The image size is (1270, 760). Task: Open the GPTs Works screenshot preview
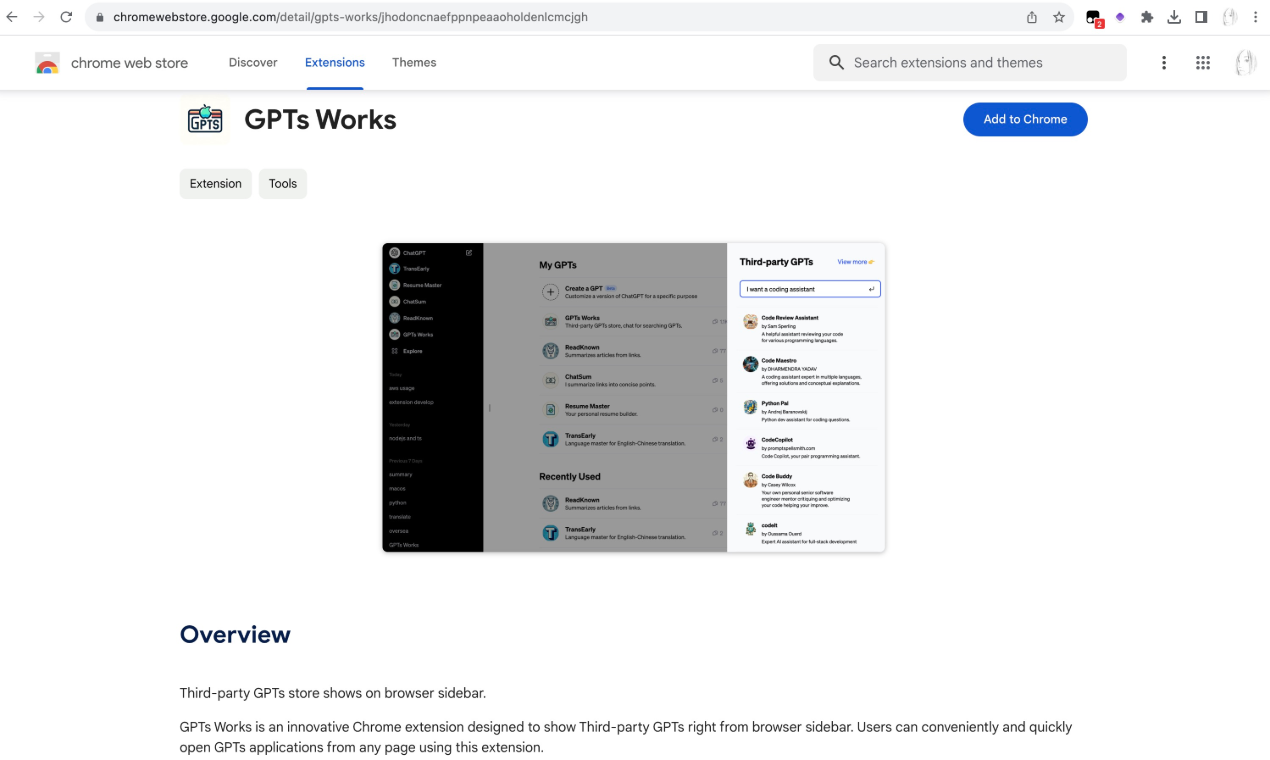[x=634, y=397]
